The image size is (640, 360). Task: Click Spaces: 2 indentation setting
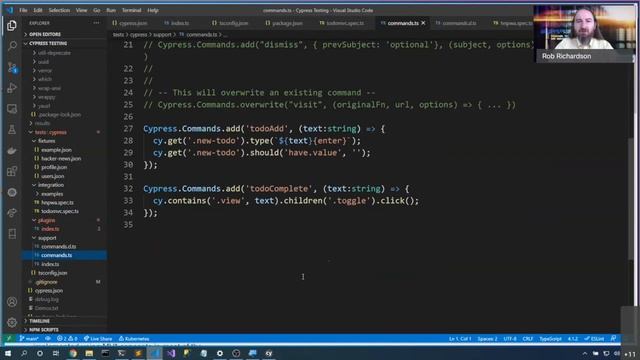487,338
